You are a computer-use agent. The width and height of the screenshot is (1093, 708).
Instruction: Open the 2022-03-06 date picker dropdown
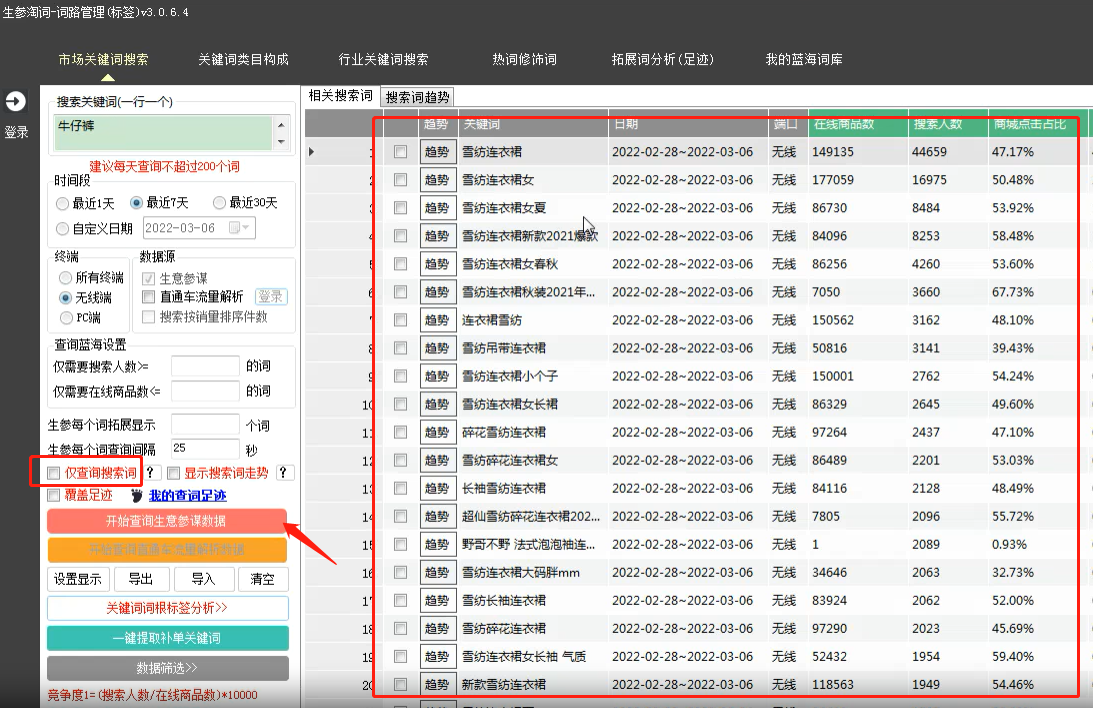[240, 228]
